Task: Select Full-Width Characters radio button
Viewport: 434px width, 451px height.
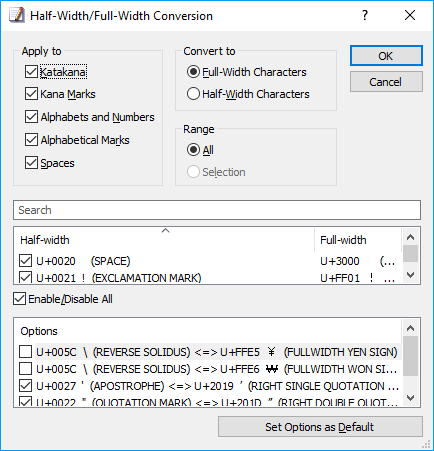Action: pyautogui.click(x=193, y=72)
